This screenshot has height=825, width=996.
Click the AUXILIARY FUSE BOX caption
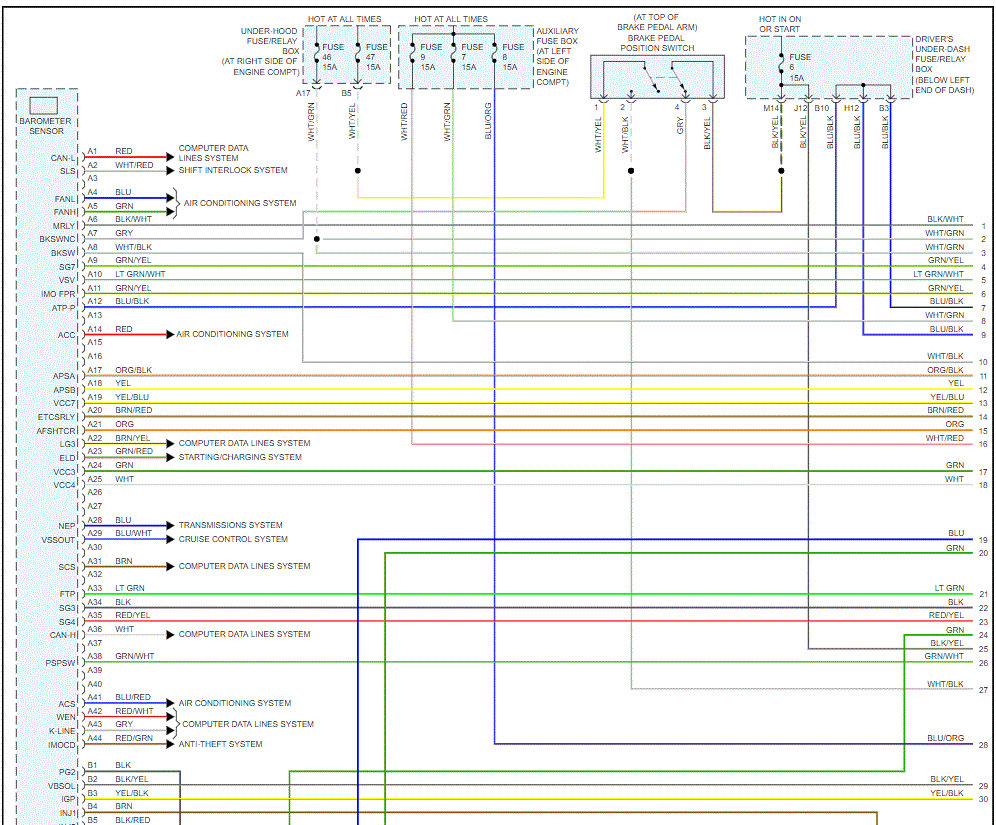557,57
